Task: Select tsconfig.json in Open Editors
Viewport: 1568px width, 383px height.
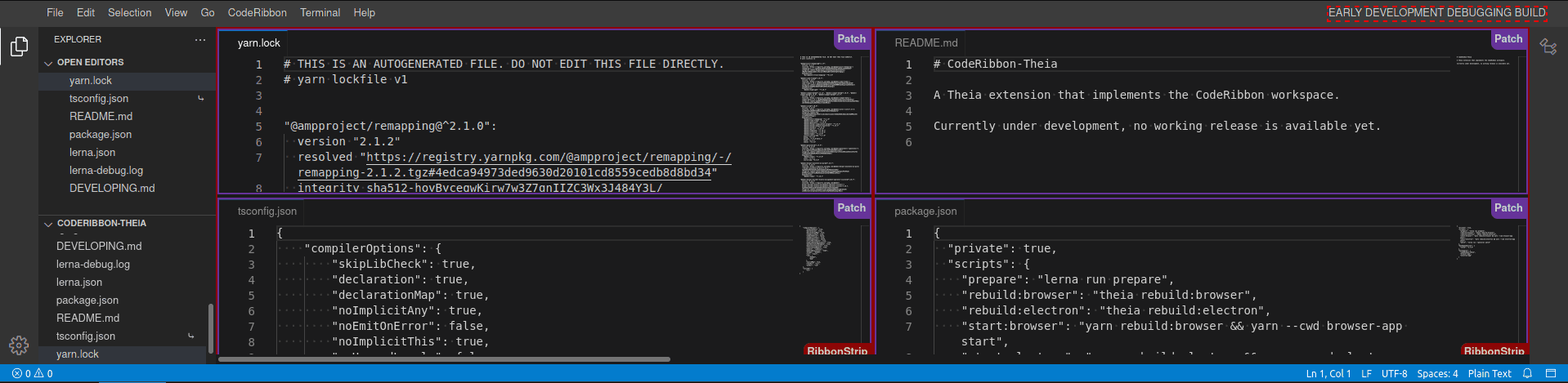Action: coord(127,99)
